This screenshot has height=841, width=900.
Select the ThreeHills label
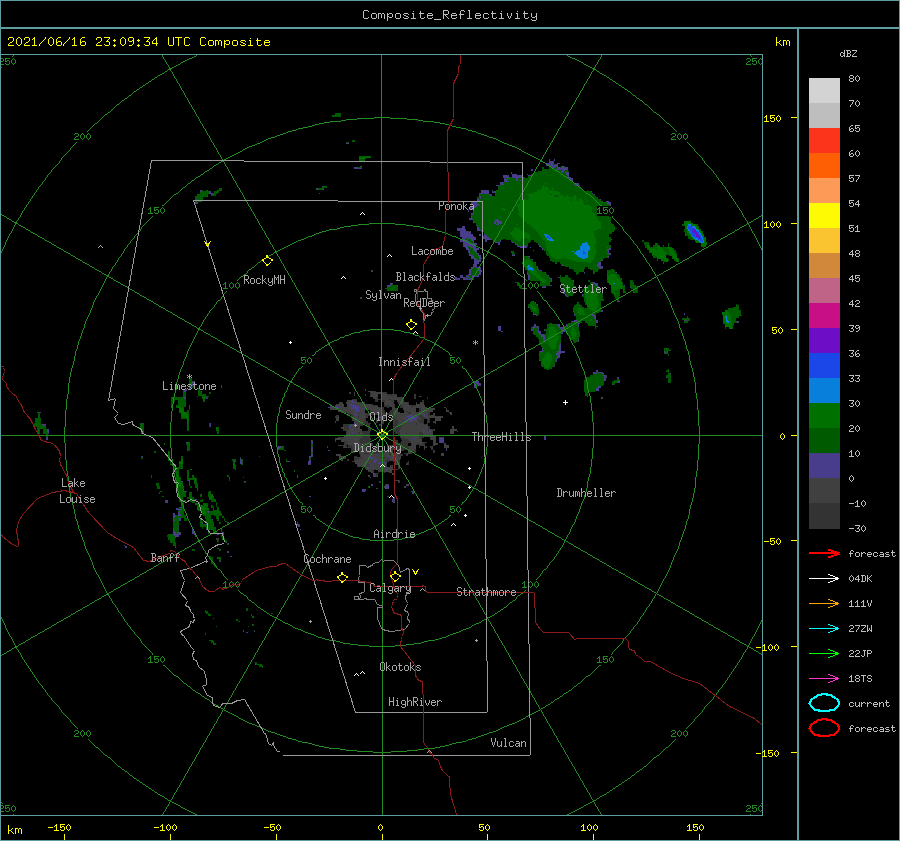501,437
